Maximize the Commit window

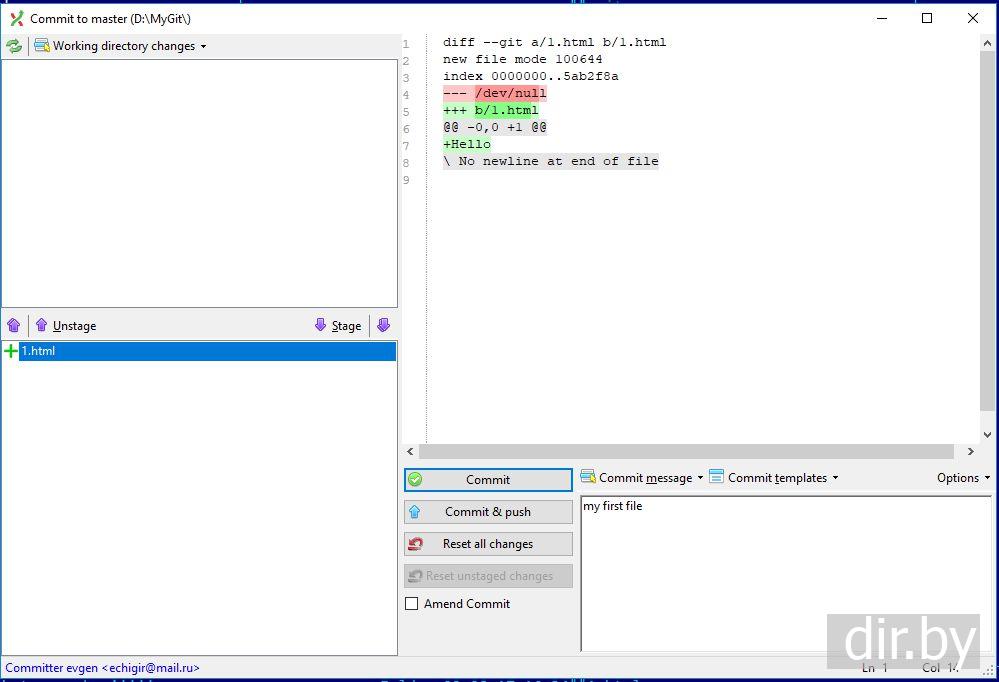tap(927, 18)
